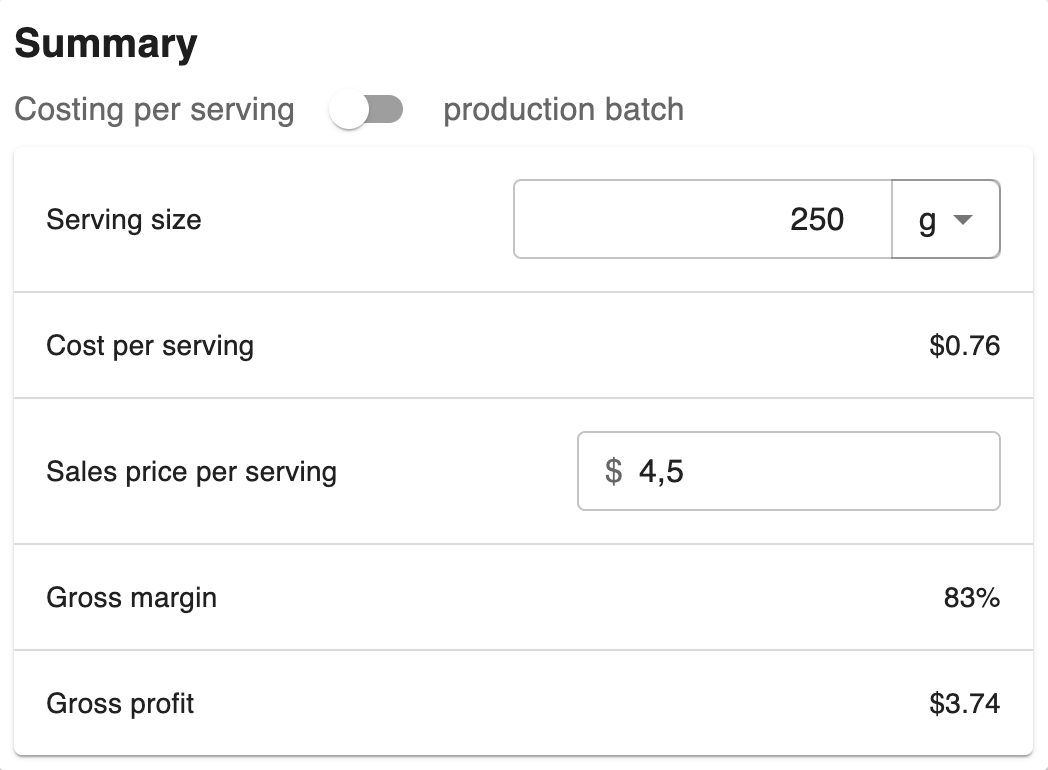The height and width of the screenshot is (770, 1048).
Task: Click the Gross margin row label
Action: coord(131,597)
